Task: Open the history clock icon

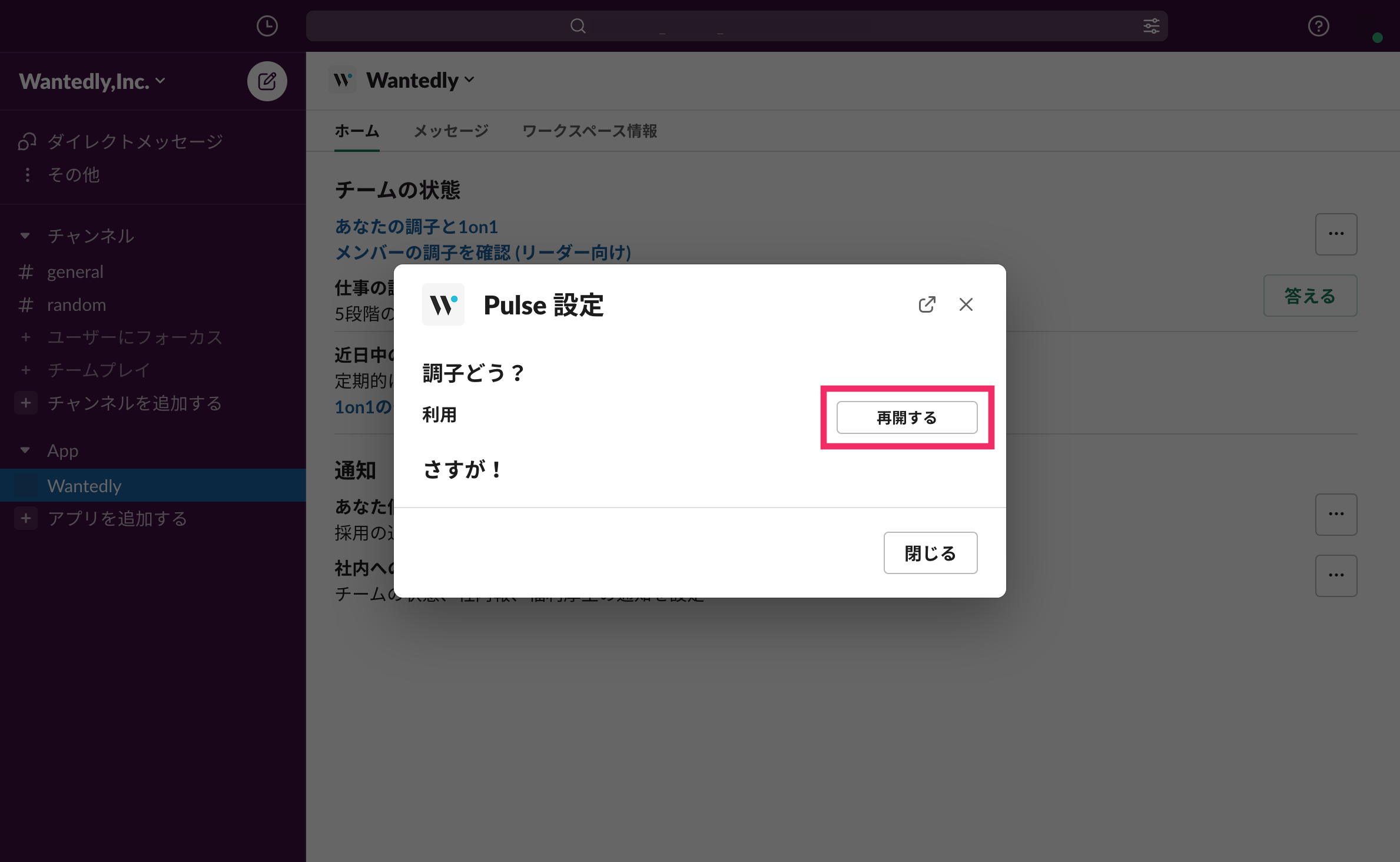Action: pyautogui.click(x=267, y=26)
